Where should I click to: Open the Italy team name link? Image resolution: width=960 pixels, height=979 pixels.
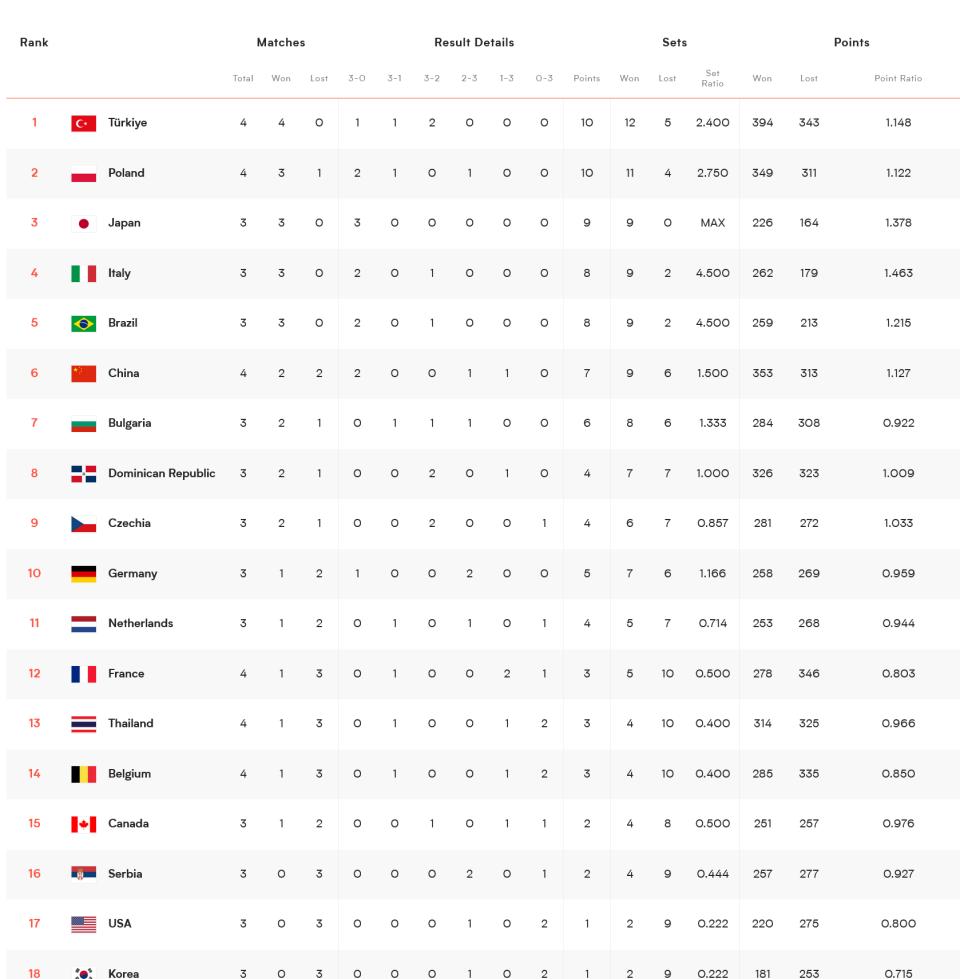[119, 273]
